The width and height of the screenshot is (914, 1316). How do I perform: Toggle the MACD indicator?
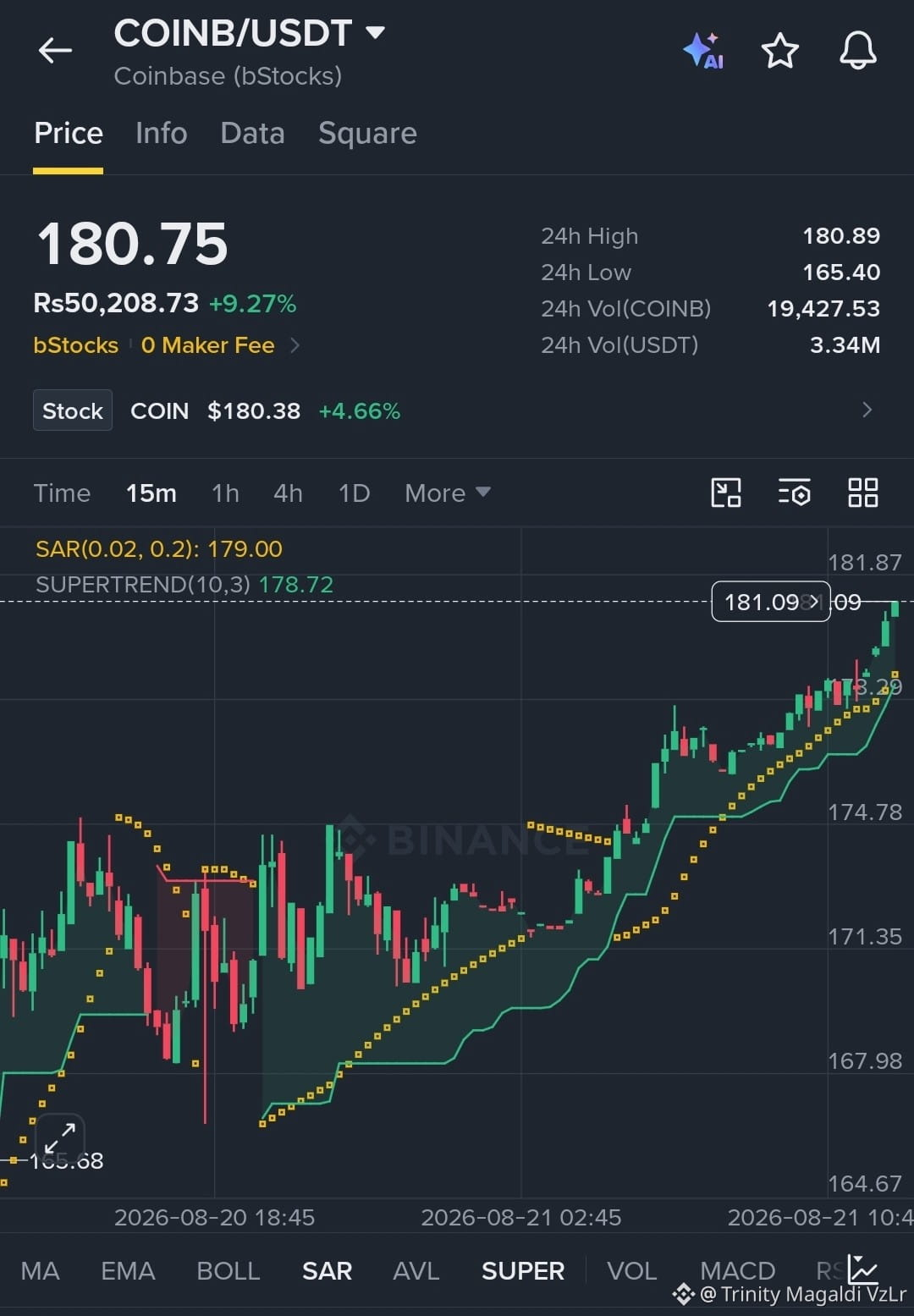[737, 1270]
